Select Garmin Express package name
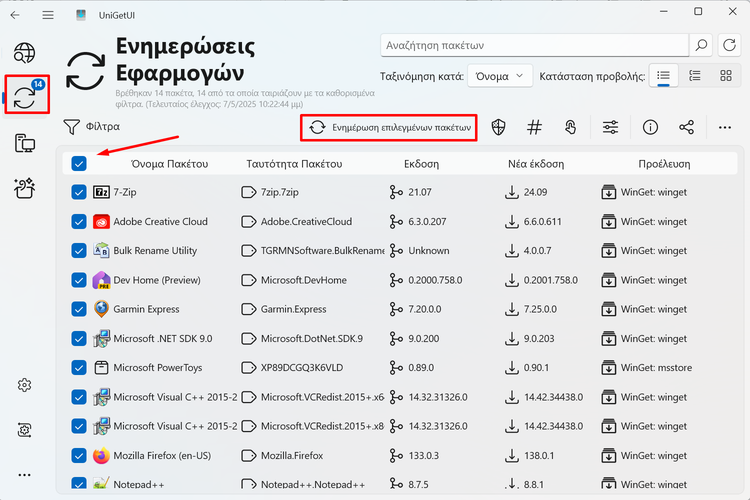 tap(146, 309)
